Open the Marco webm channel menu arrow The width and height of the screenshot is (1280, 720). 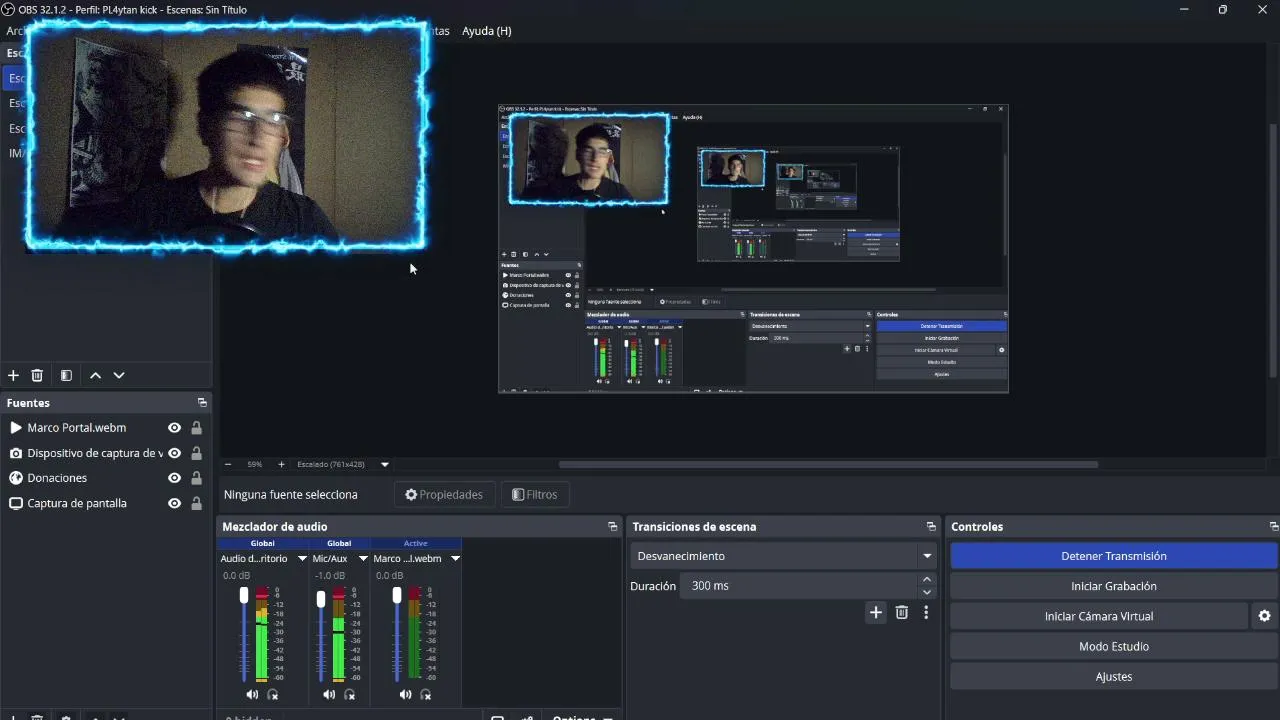click(x=455, y=559)
